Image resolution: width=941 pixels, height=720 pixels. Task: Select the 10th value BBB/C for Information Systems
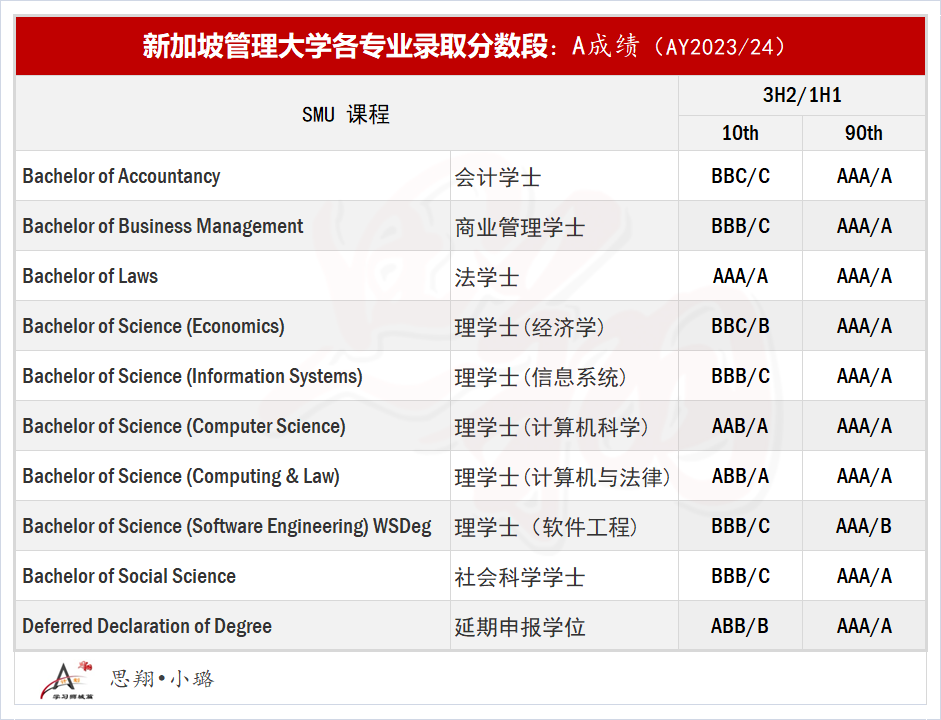click(741, 376)
